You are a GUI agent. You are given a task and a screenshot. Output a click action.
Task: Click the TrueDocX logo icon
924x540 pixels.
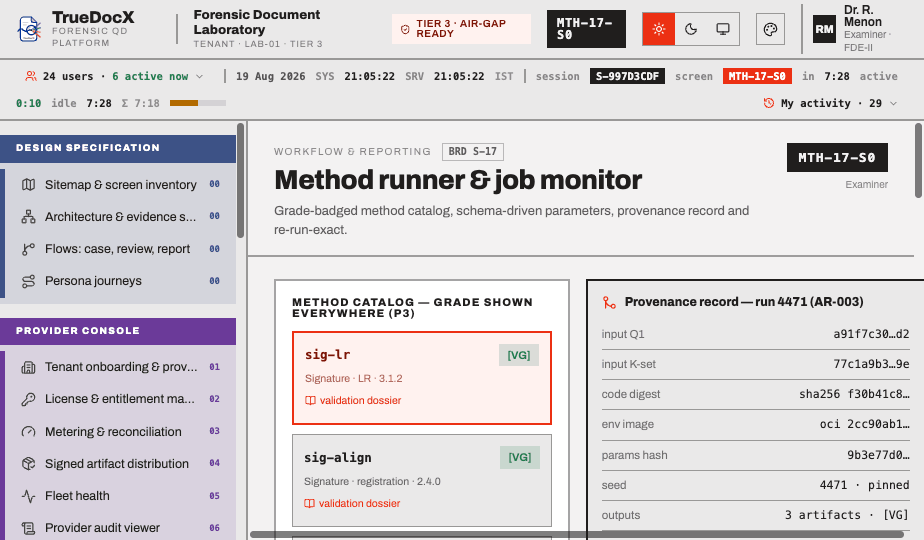(29, 29)
